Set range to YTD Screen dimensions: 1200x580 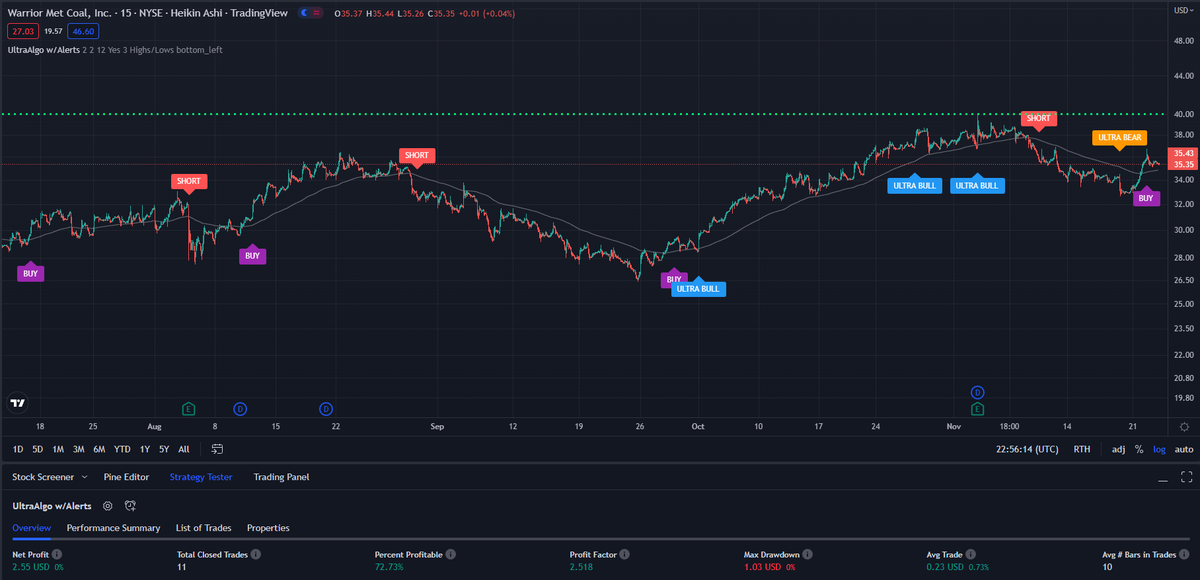[x=122, y=450]
